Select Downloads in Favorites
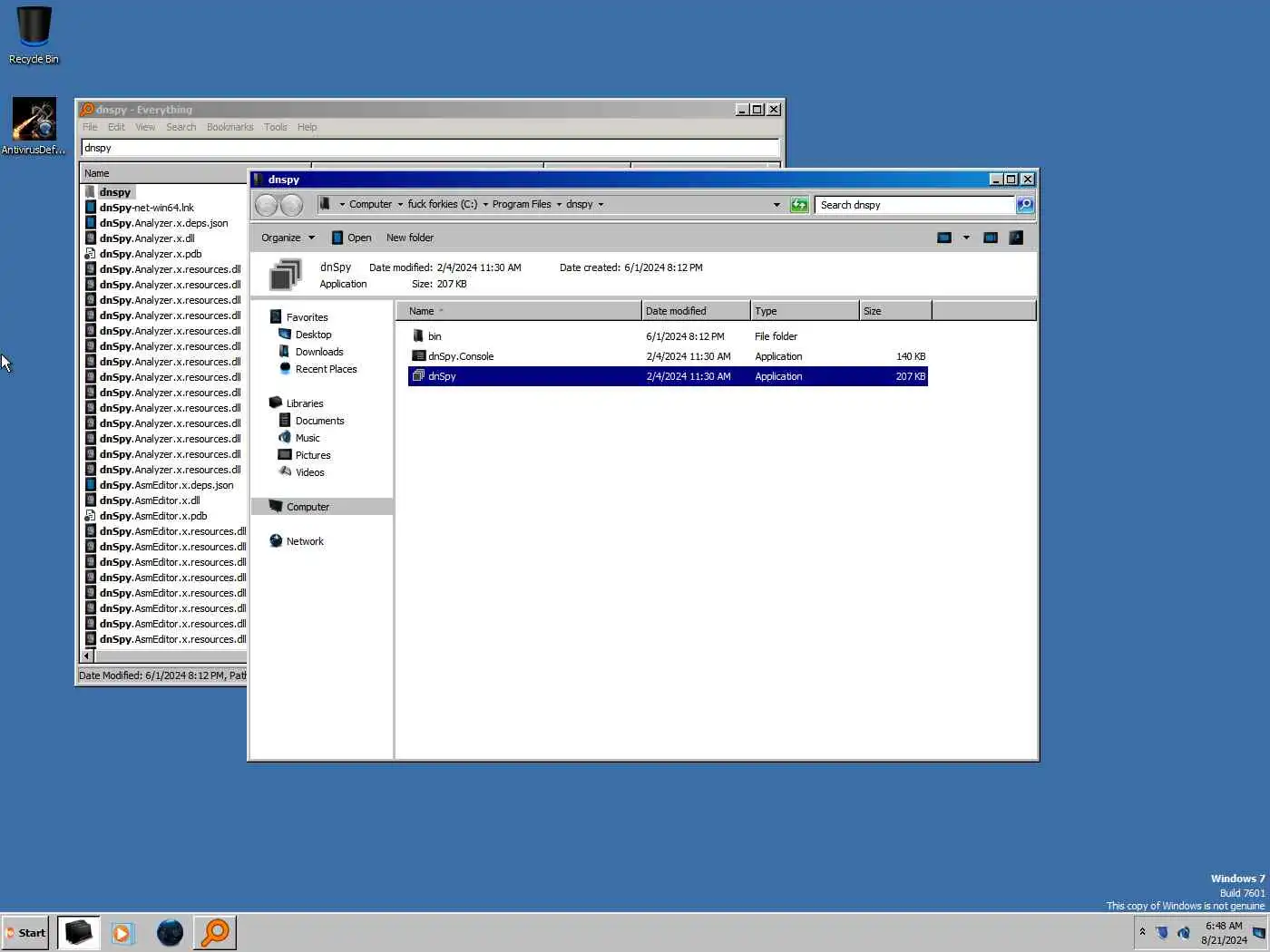This screenshot has width=1270, height=952. (319, 352)
